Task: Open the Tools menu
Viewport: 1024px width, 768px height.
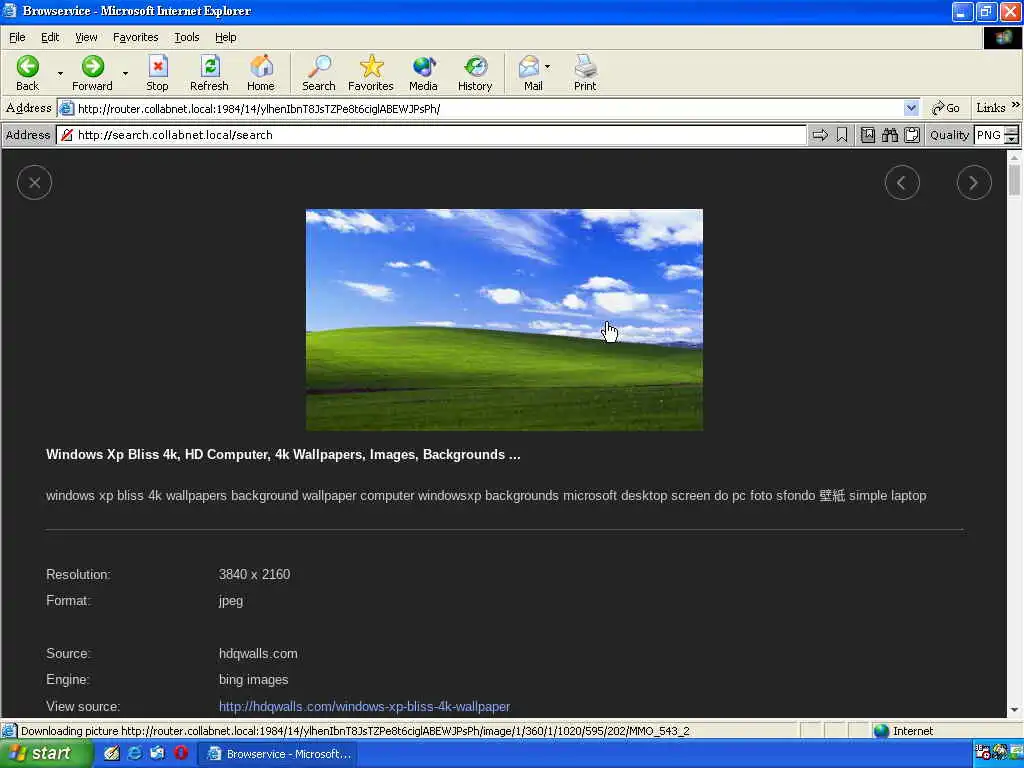Action: pos(186,37)
